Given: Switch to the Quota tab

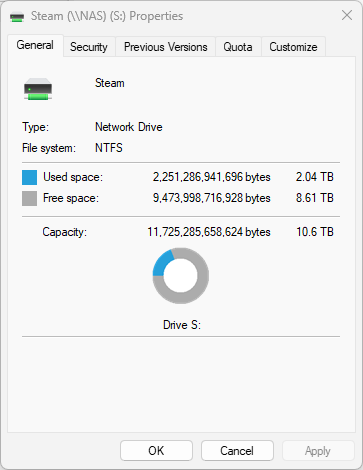Looking at the screenshot, I should coord(238,47).
